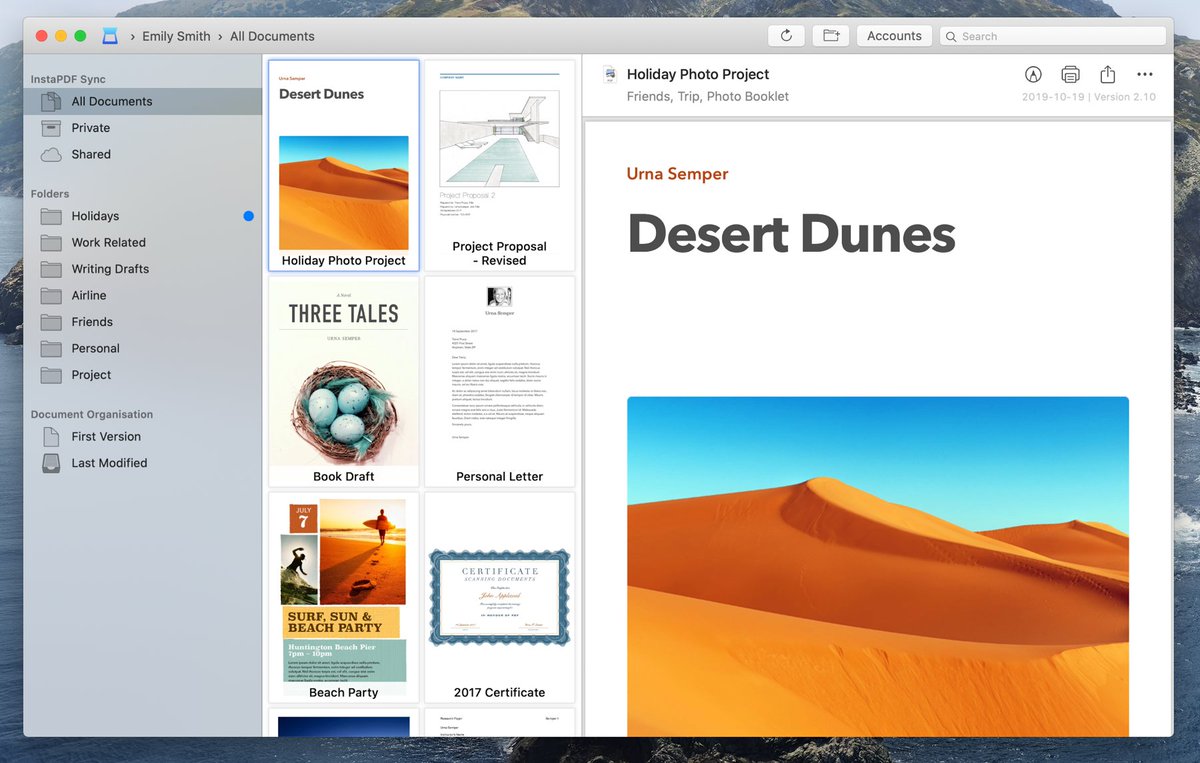
Task: Click the Last Modified tray icon
Action: tap(51, 463)
